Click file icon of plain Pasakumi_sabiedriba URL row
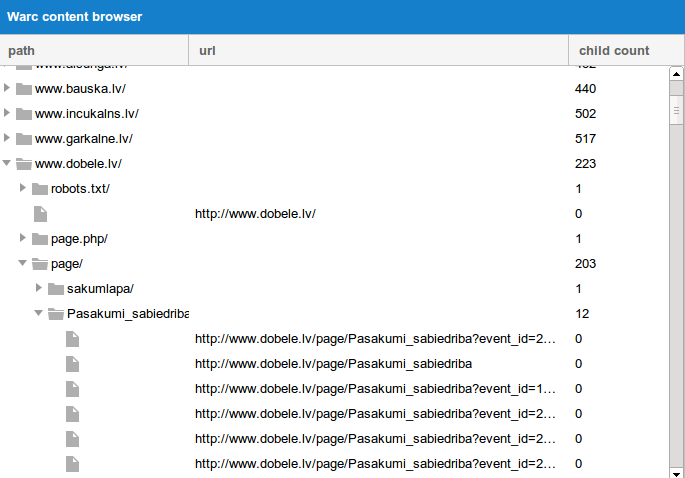Image resolution: width=685 pixels, height=478 pixels. [73, 364]
